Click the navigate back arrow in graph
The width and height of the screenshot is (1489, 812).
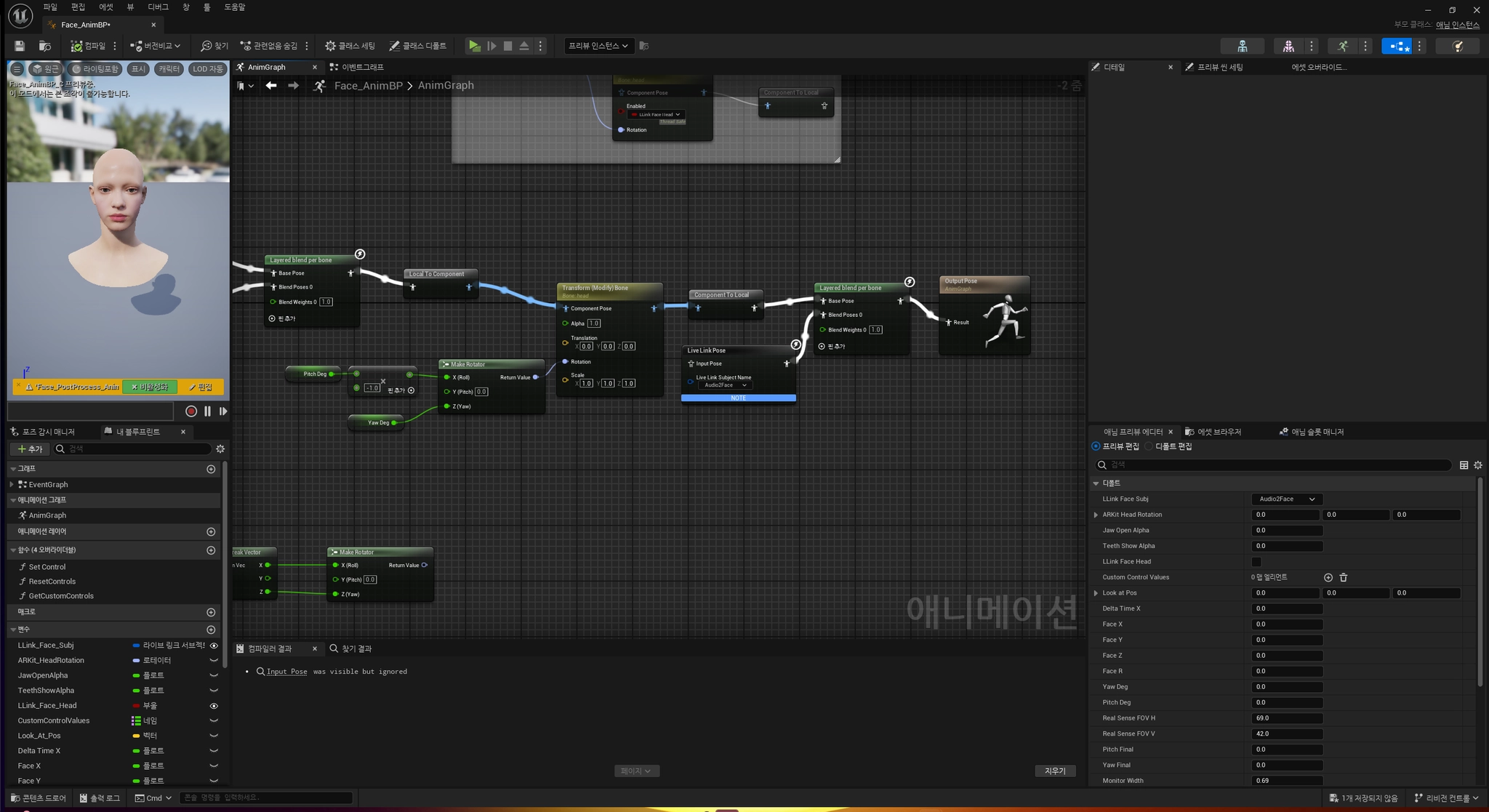click(271, 86)
